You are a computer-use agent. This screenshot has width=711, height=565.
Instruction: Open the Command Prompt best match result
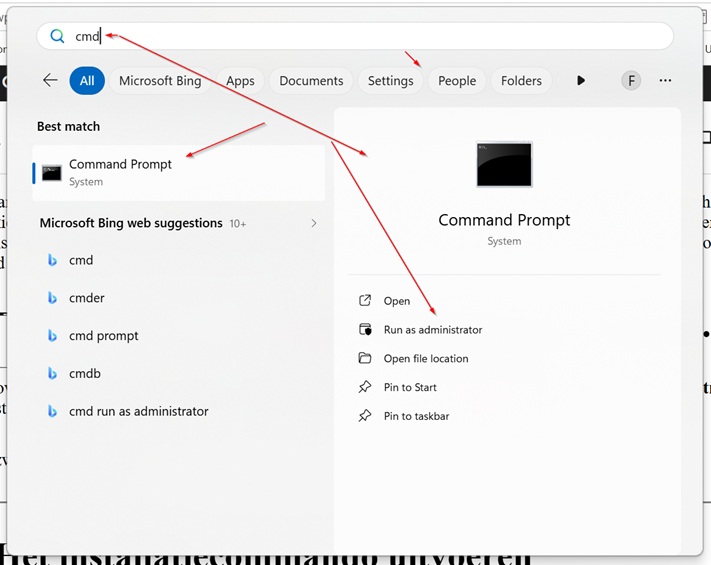(x=179, y=173)
